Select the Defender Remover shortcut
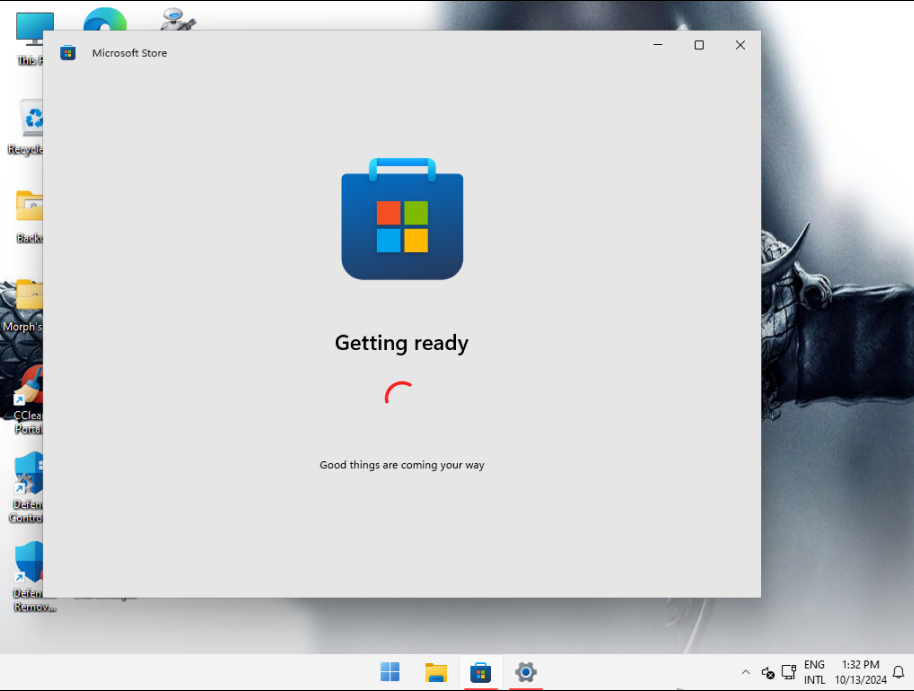 coord(32,576)
